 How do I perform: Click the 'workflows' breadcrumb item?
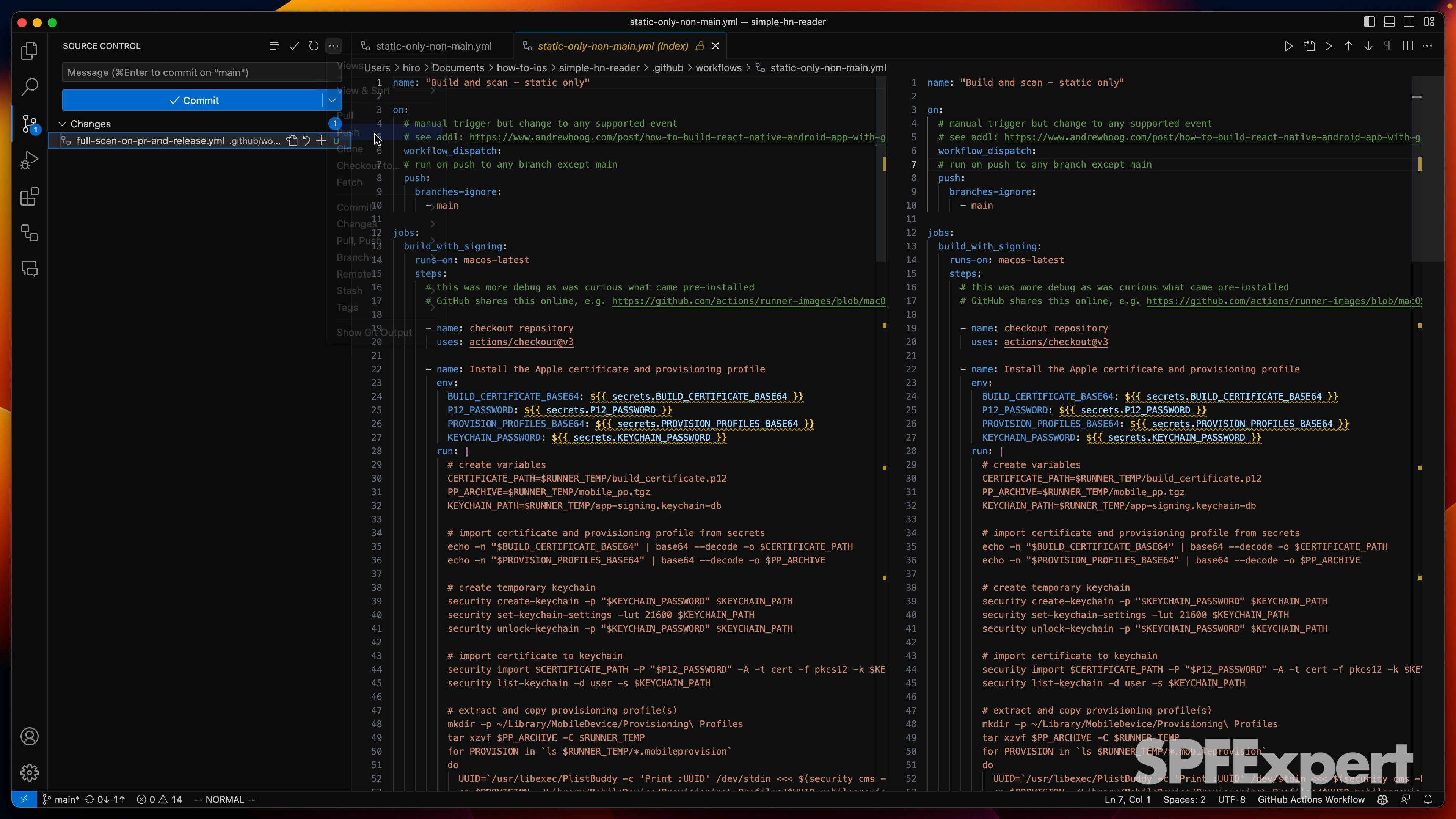click(x=719, y=68)
